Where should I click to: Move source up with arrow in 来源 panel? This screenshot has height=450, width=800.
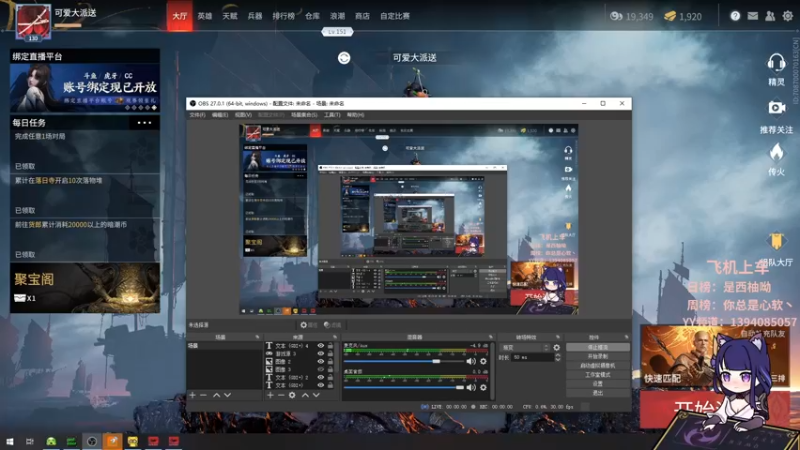point(305,395)
